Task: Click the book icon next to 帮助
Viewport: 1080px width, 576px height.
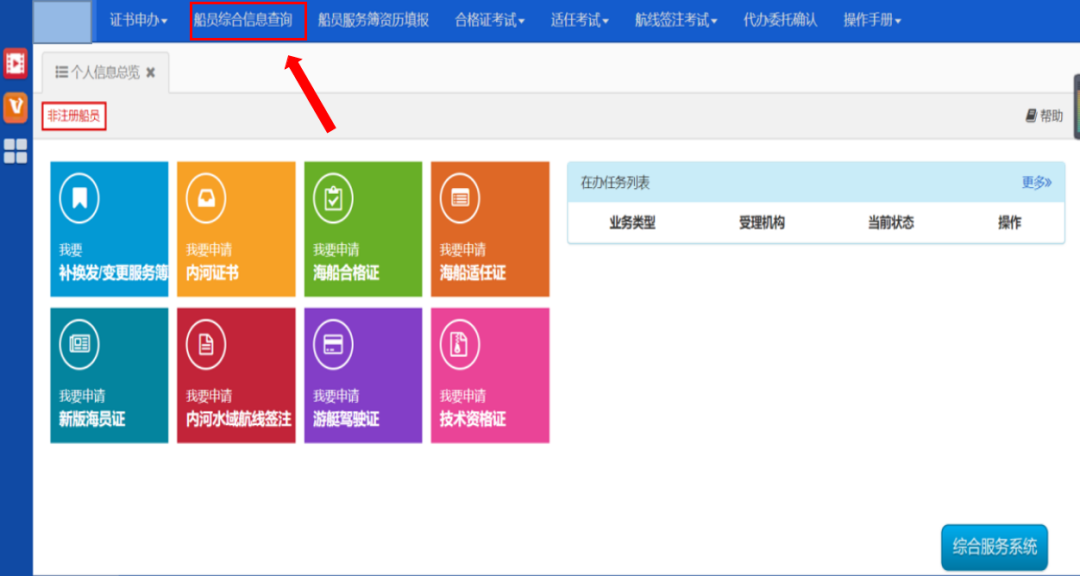Action: point(1031,116)
